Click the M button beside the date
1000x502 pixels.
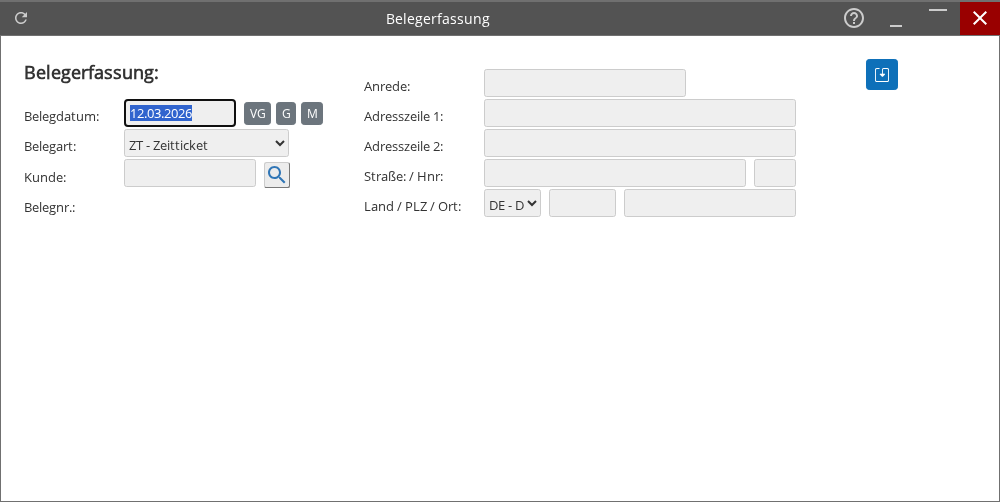click(x=312, y=114)
